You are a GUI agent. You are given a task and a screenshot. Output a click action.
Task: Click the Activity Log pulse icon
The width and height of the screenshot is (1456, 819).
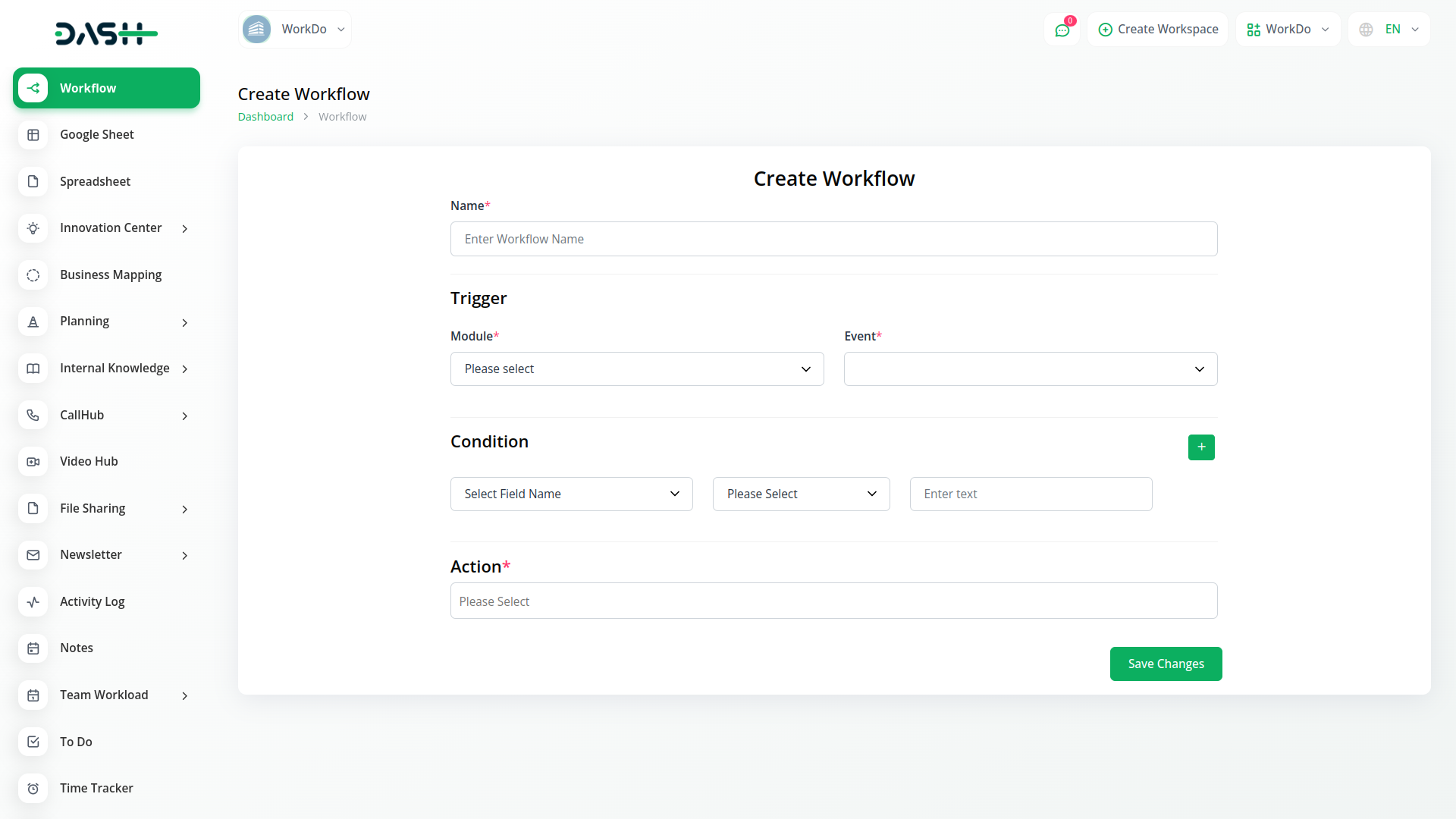33,602
